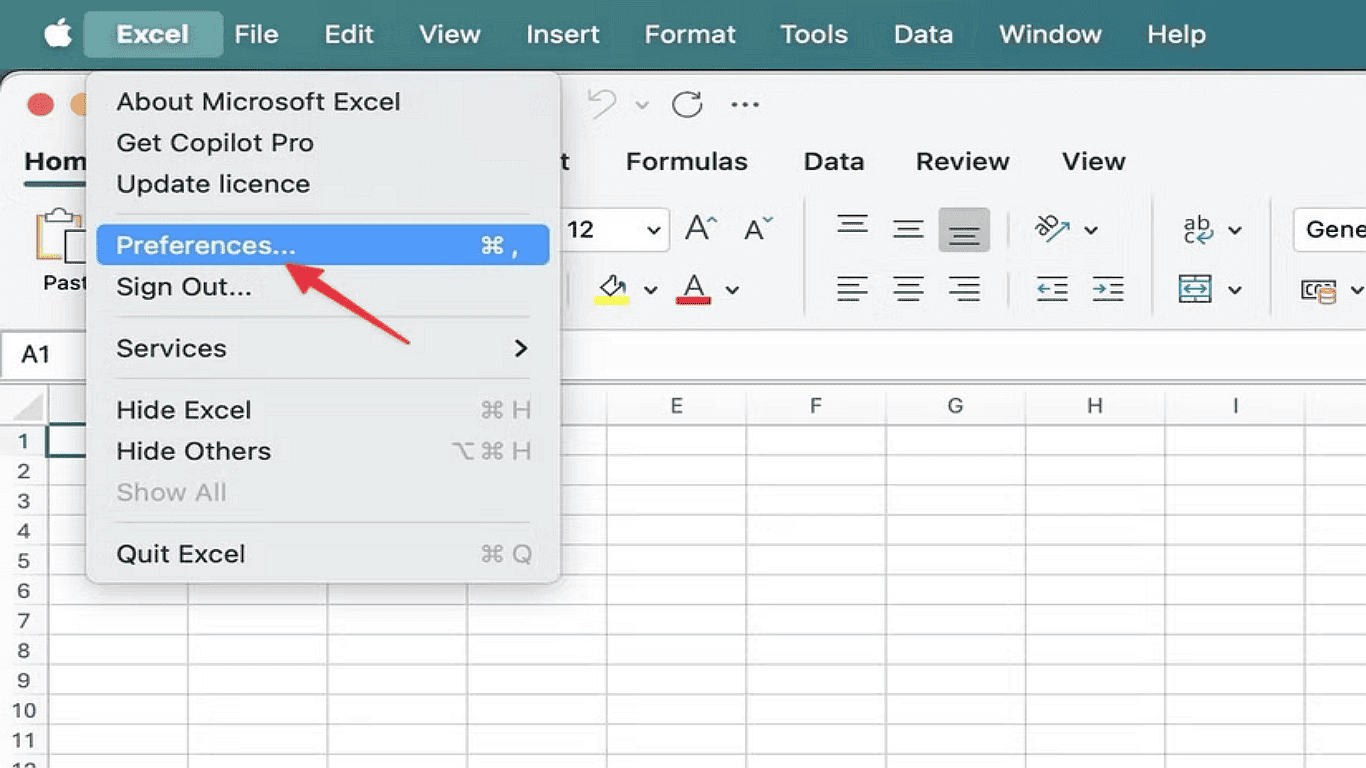Click the Paste clipboard icon
Image resolution: width=1366 pixels, height=768 pixels.
pyautogui.click(x=62, y=236)
